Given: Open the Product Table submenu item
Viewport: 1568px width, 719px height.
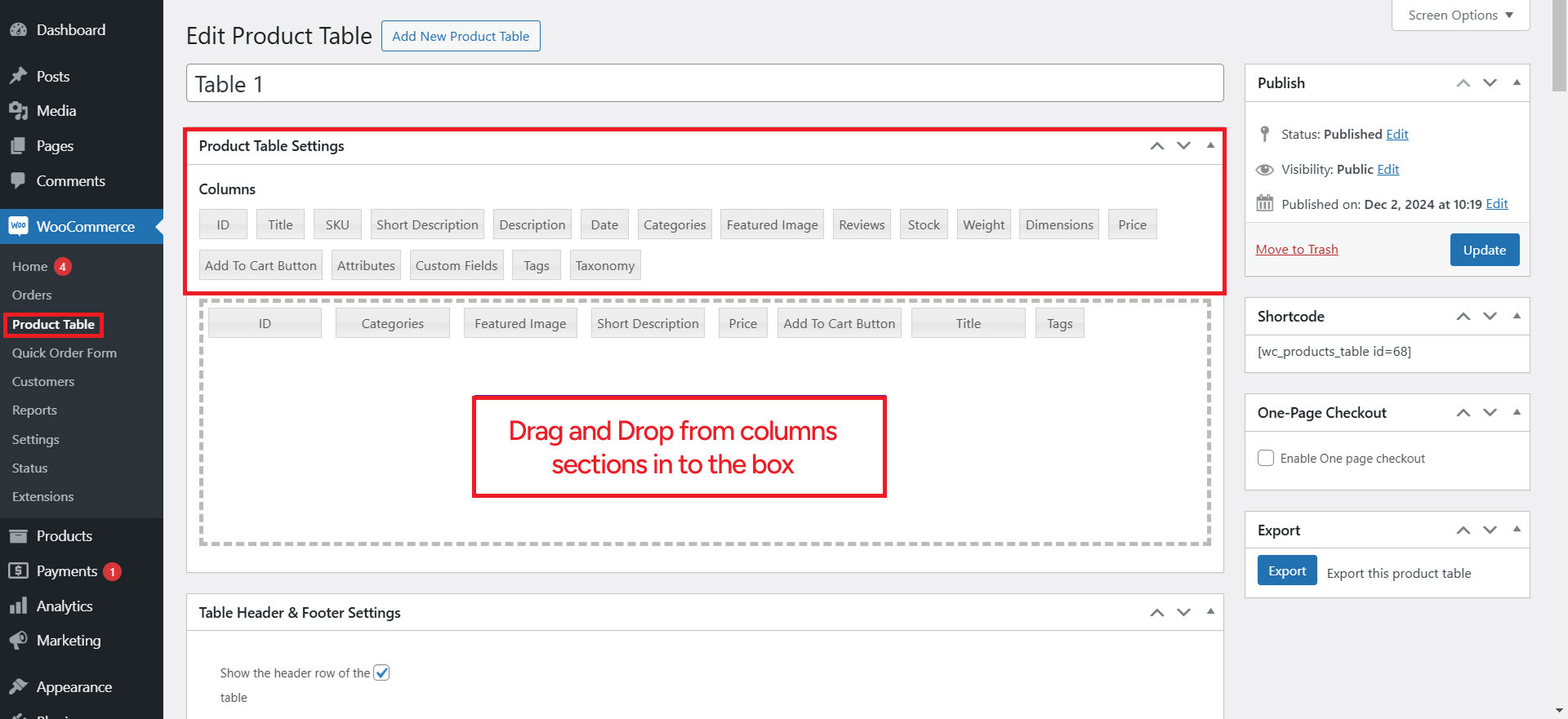Looking at the screenshot, I should pyautogui.click(x=53, y=324).
